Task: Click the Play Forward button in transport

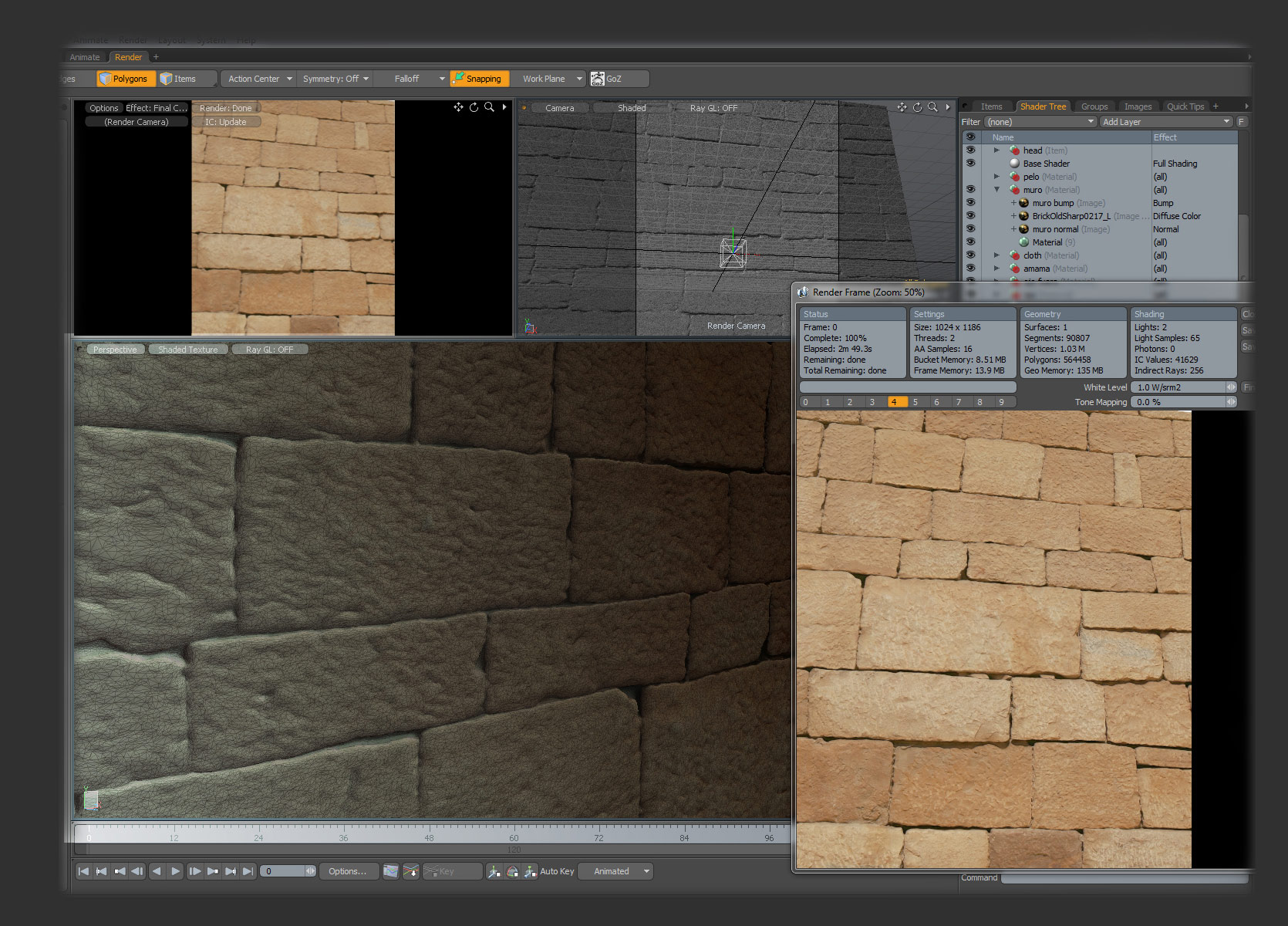Action: pos(175,871)
